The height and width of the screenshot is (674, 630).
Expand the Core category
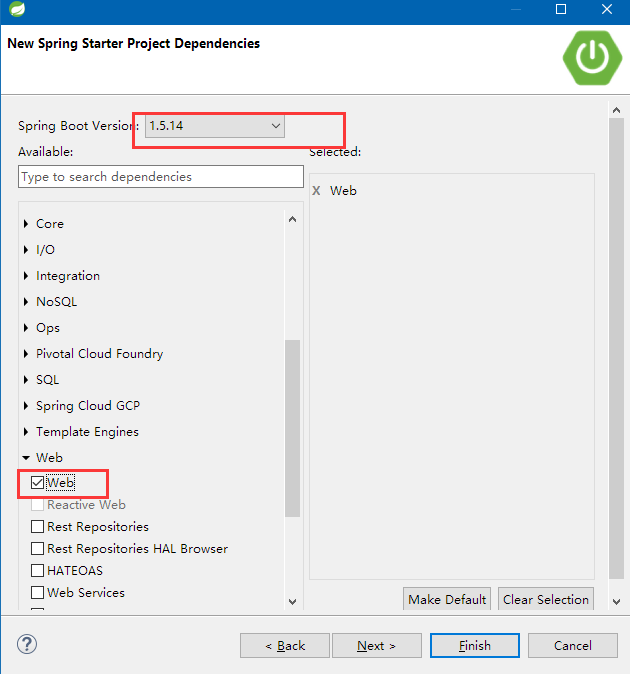[x=26, y=224]
